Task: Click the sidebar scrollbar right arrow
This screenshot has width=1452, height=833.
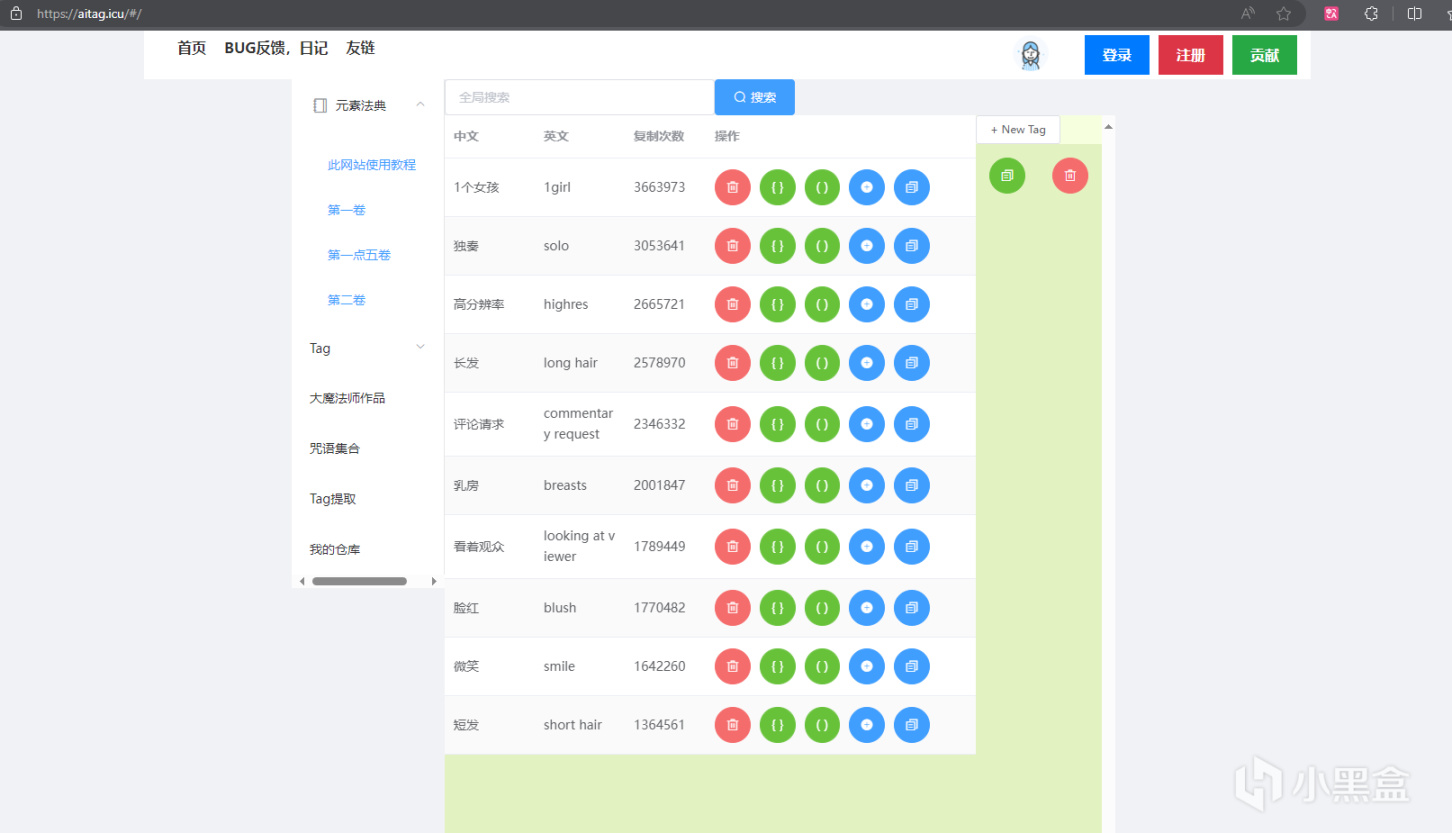Action: point(434,581)
